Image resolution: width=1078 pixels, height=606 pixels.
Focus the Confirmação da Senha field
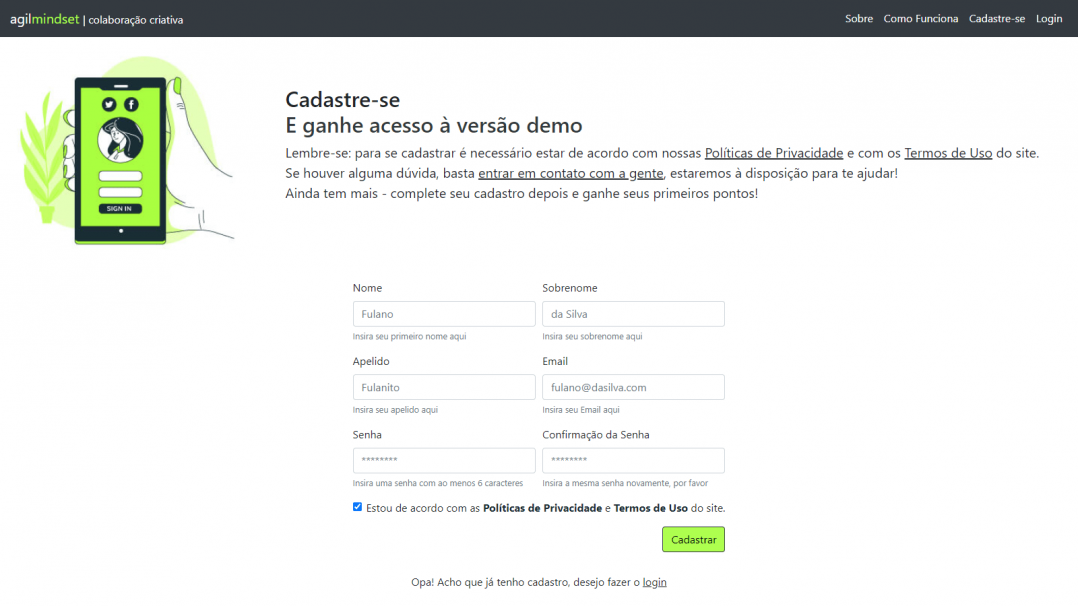point(633,460)
